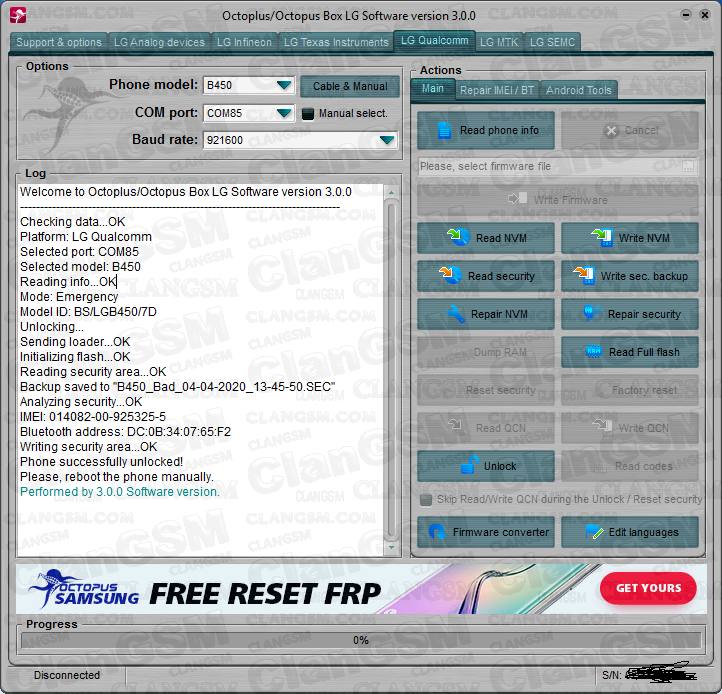
Task: Click the log scrollbar up arrow
Action: [x=391, y=192]
